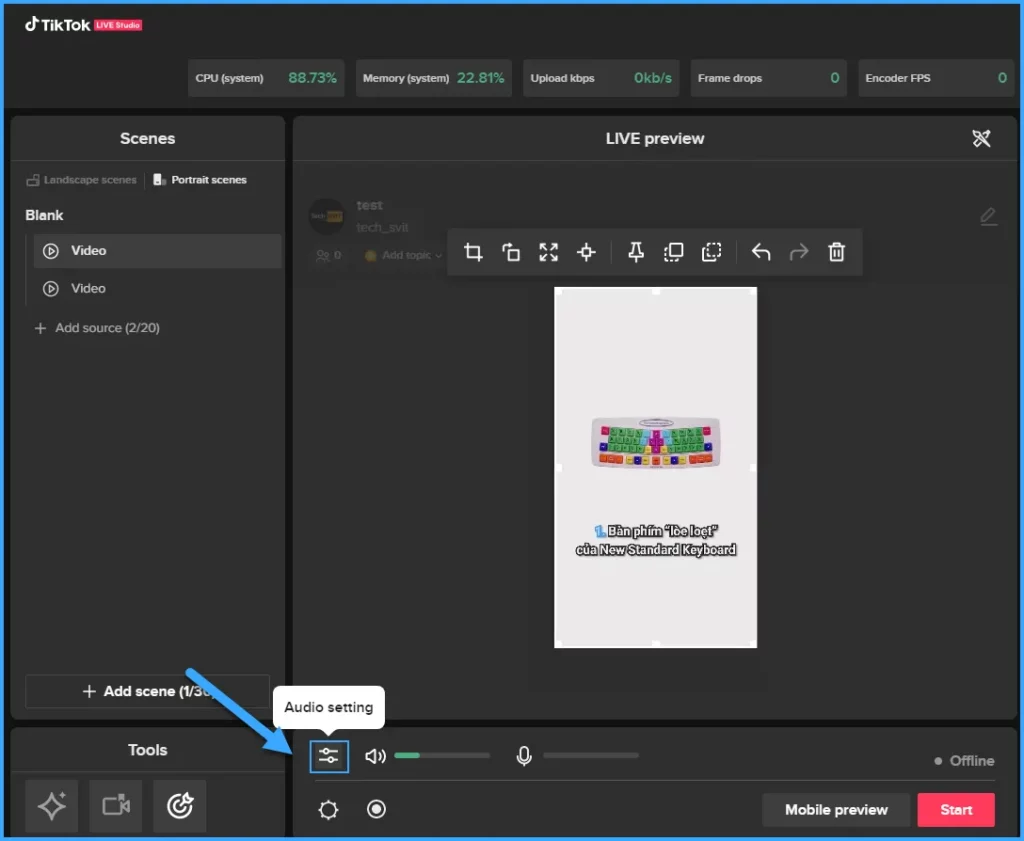The image size is (1024, 841).
Task: Click the fit-to-screen expand arrows icon
Action: [x=548, y=253]
